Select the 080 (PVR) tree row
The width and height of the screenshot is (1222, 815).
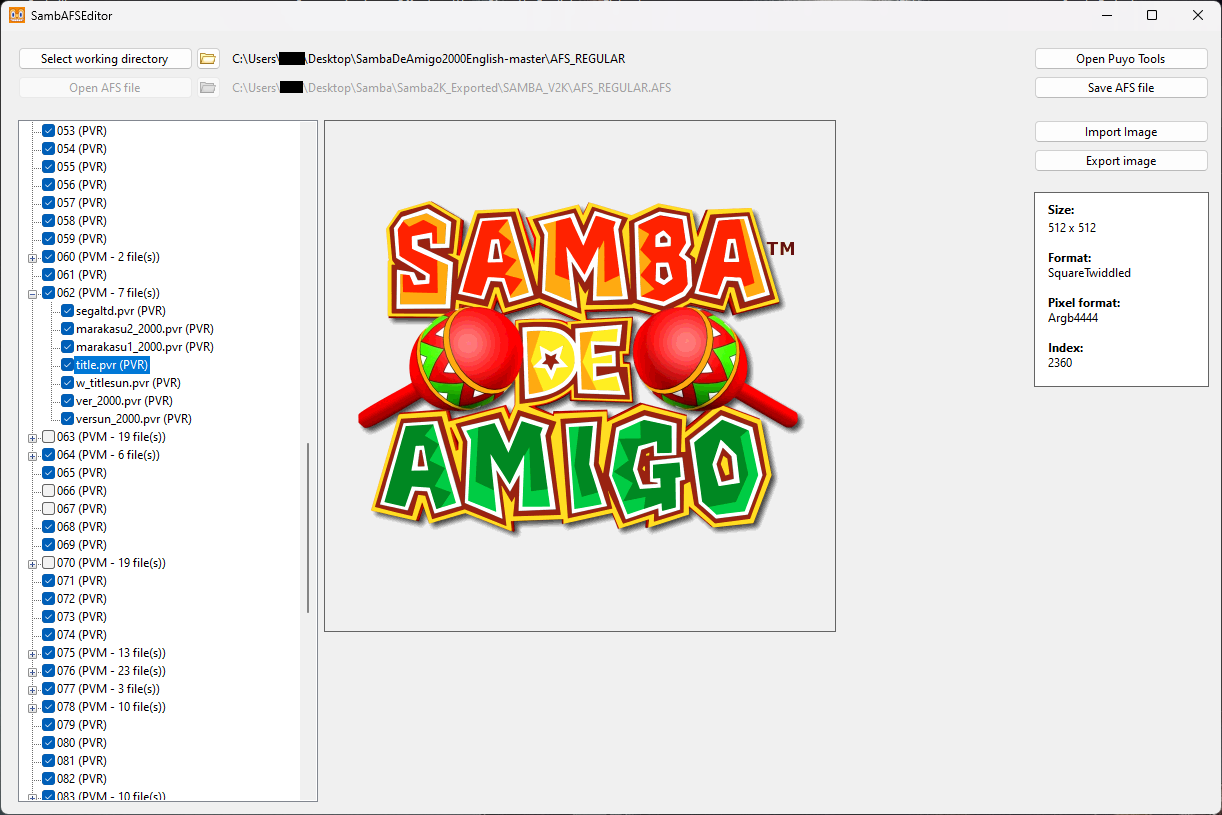[82, 743]
